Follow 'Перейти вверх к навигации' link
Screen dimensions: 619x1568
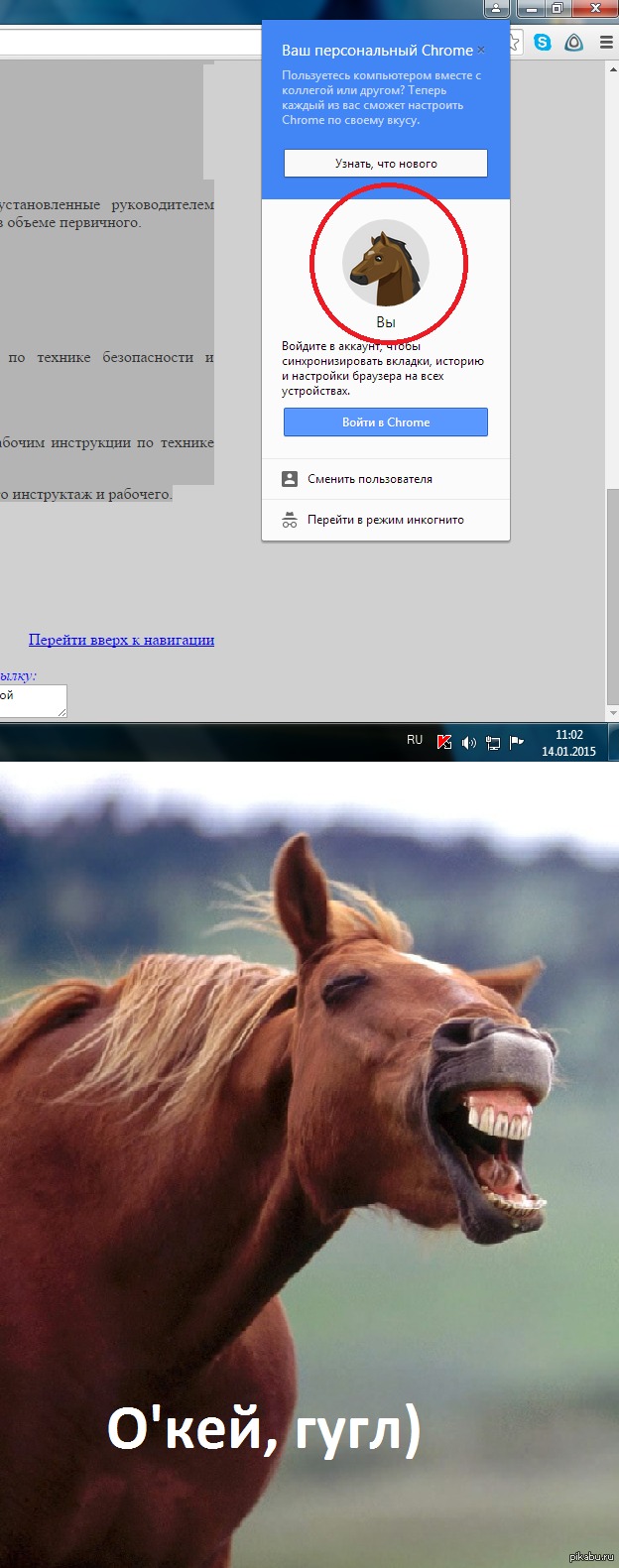pos(121,640)
